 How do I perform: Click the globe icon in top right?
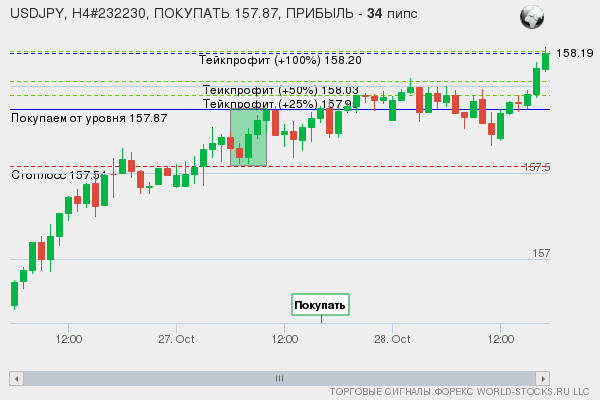tap(532, 17)
